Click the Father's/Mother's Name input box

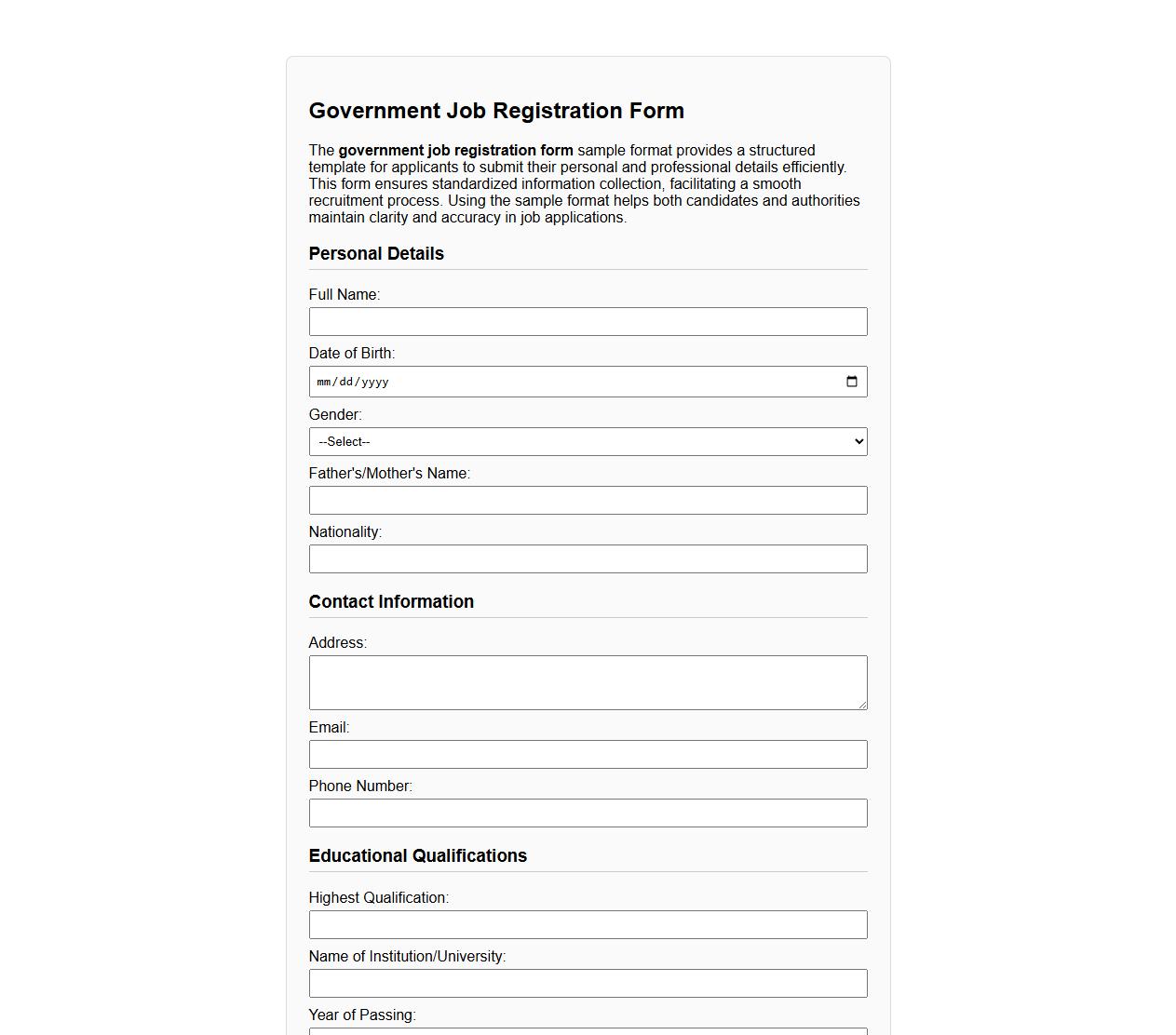click(588, 500)
